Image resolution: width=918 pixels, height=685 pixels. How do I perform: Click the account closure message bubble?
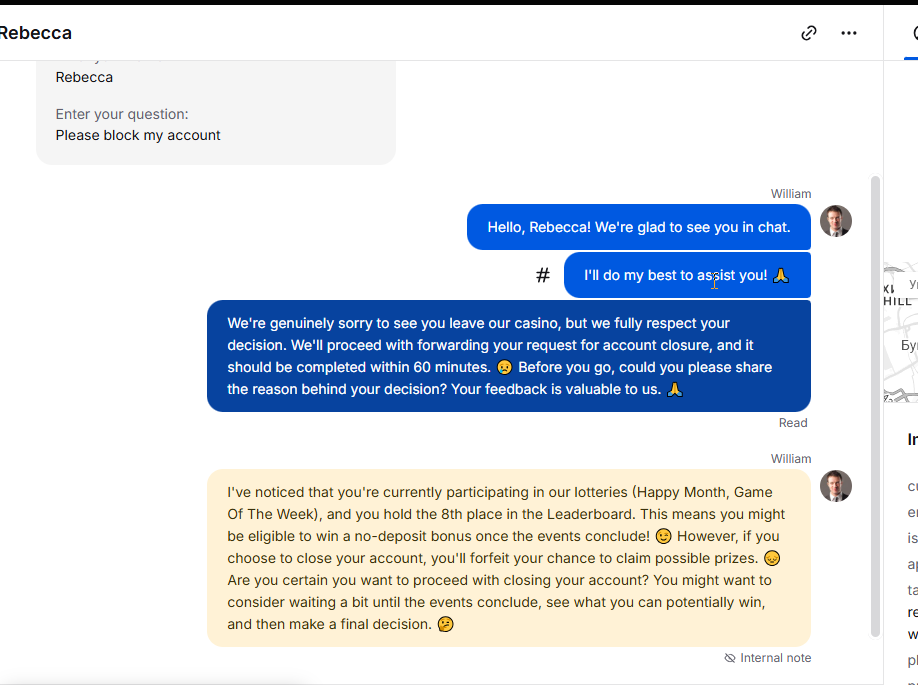tap(509, 356)
